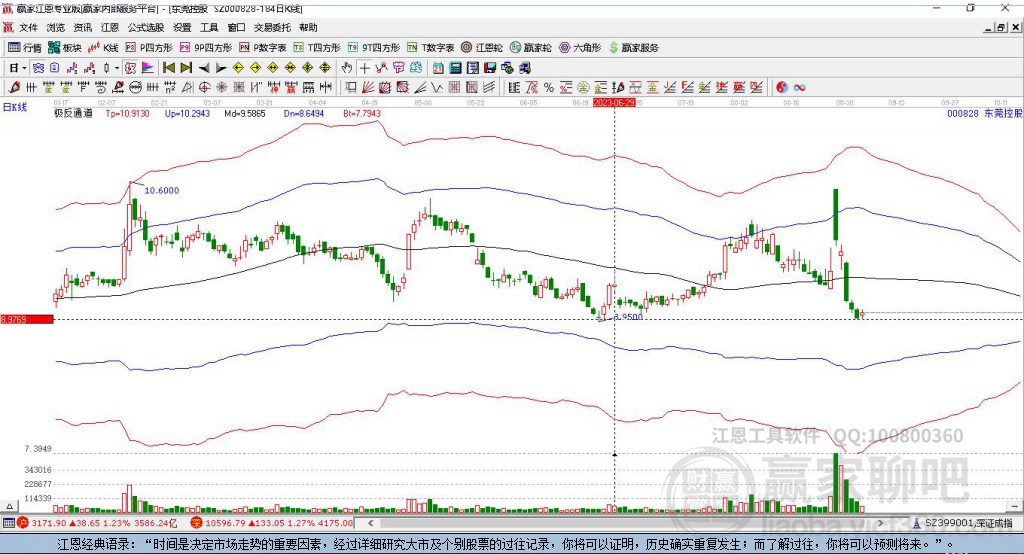Image resolution: width=1024 pixels, height=554 pixels.
Task: Open the 工具 menu
Action: coord(209,27)
